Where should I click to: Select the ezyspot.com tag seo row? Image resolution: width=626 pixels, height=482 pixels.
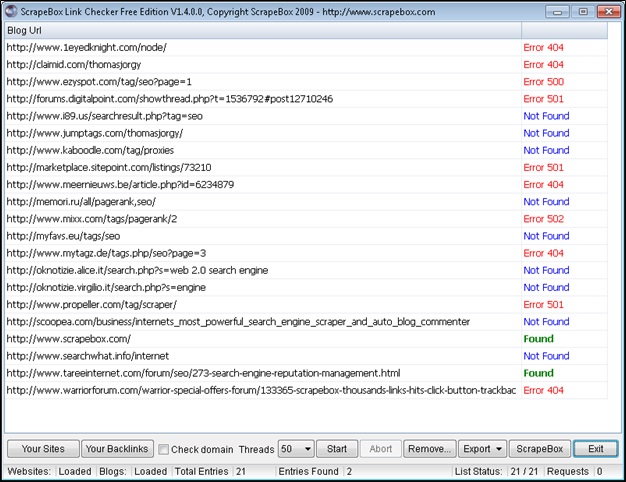306,82
